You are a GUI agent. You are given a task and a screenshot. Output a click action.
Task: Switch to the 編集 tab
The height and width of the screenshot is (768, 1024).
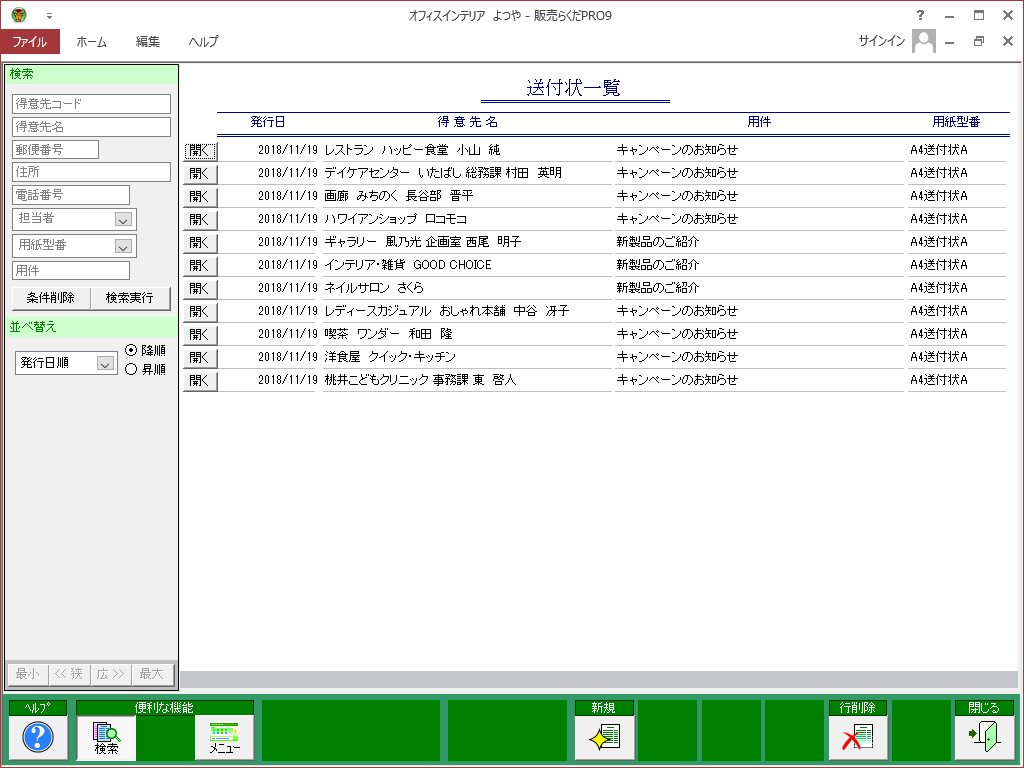pyautogui.click(x=148, y=42)
